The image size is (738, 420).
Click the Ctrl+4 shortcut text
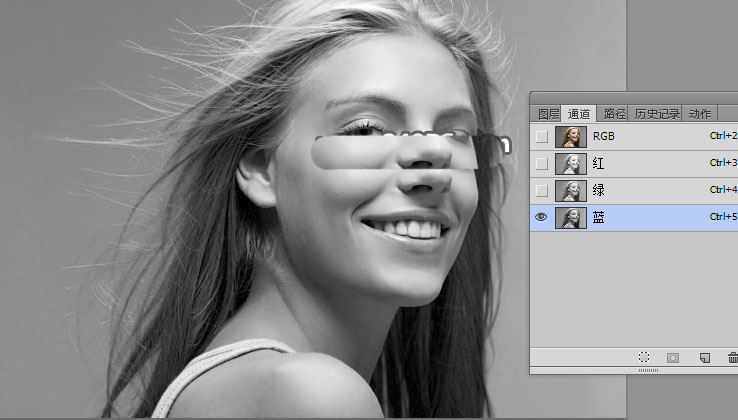click(723, 189)
